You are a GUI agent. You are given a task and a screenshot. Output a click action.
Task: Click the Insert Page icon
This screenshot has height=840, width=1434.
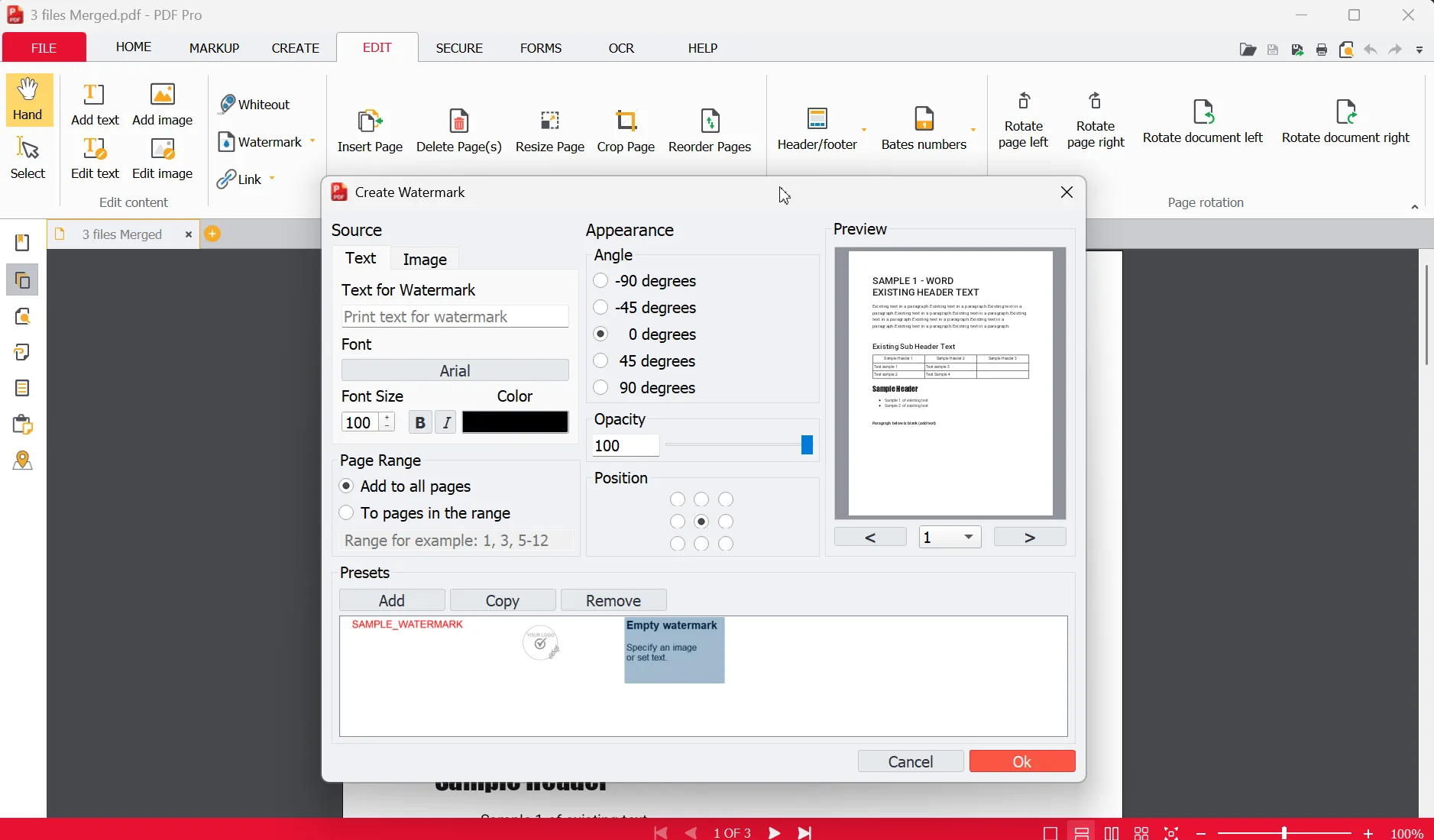(371, 131)
